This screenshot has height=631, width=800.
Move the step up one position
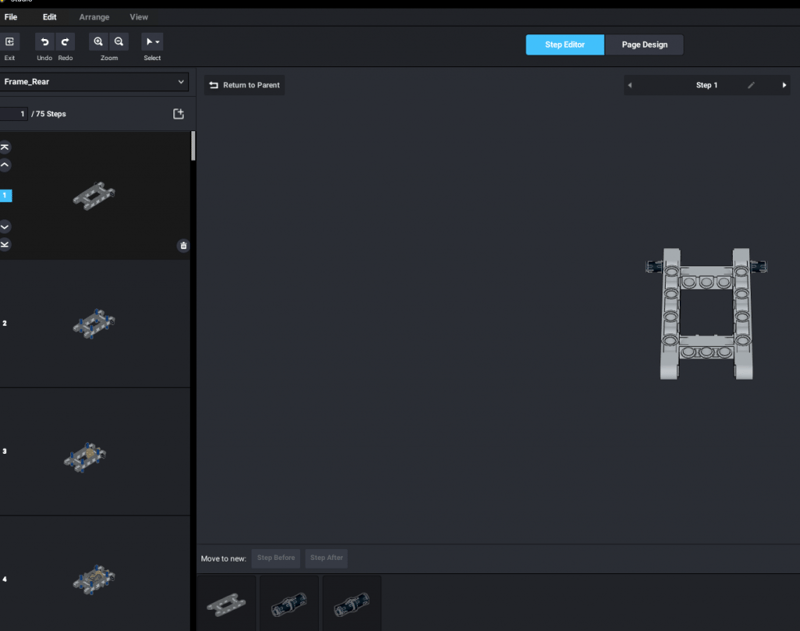5,165
